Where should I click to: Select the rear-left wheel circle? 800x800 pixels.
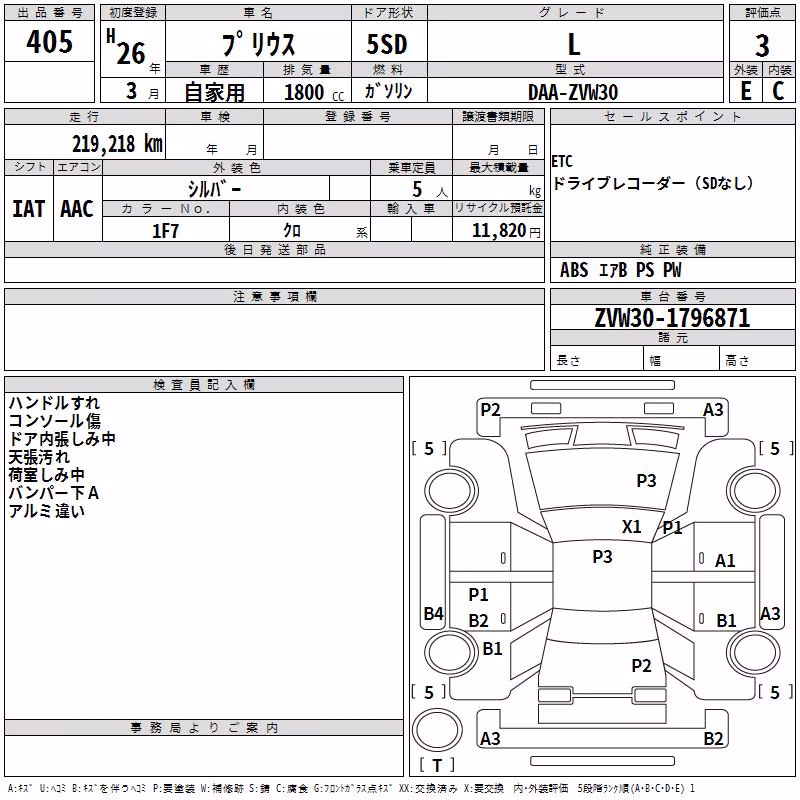[x=451, y=652]
